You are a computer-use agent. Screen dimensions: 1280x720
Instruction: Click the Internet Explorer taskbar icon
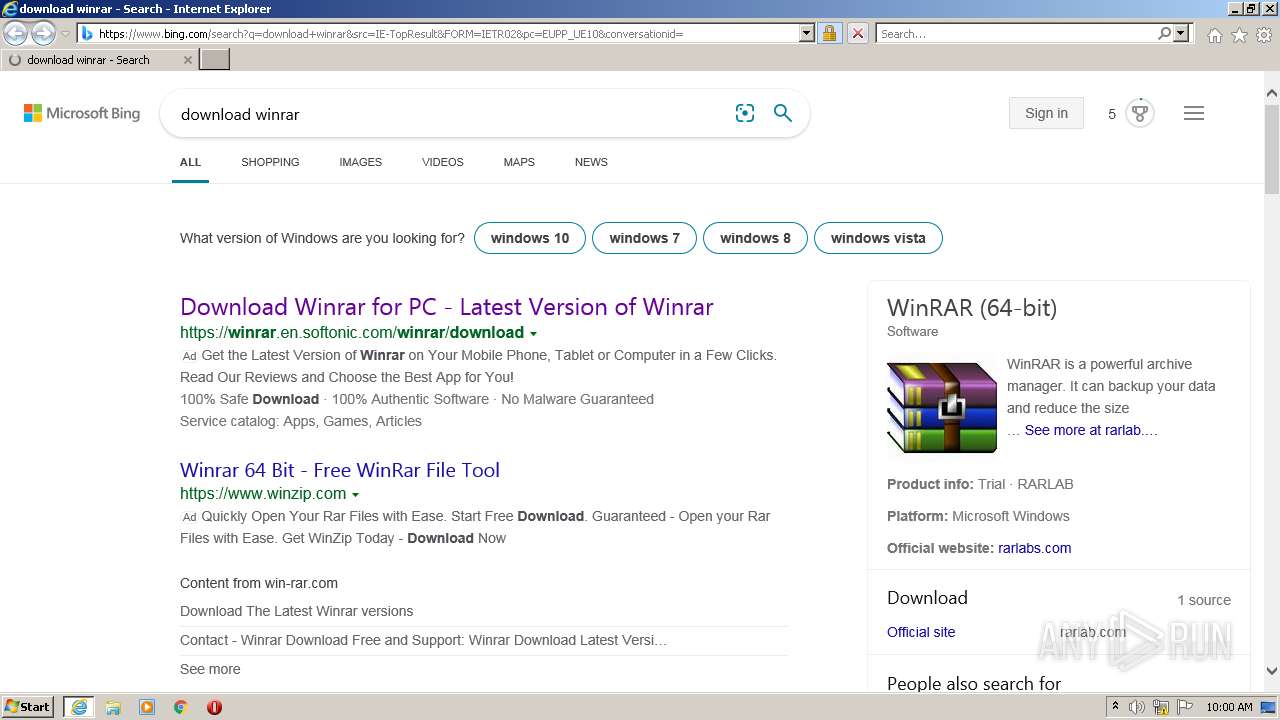tap(79, 707)
